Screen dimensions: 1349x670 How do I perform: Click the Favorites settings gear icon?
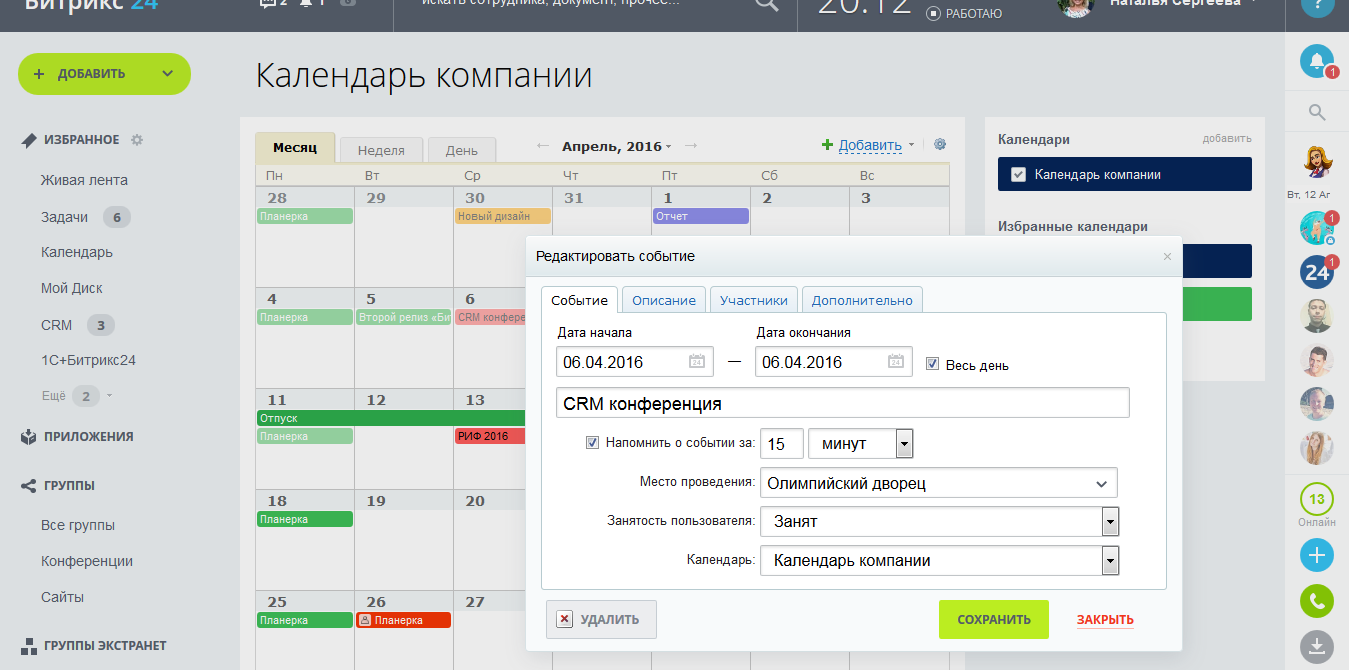[x=137, y=140]
